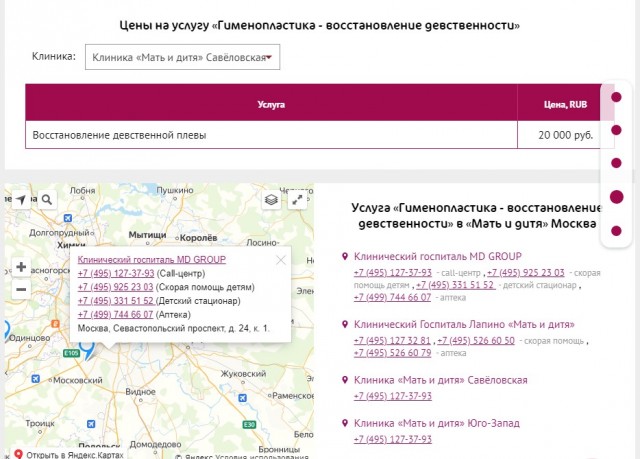
Task: Click Лапино phone +7 (495) 127 32 81
Action: (x=392, y=341)
